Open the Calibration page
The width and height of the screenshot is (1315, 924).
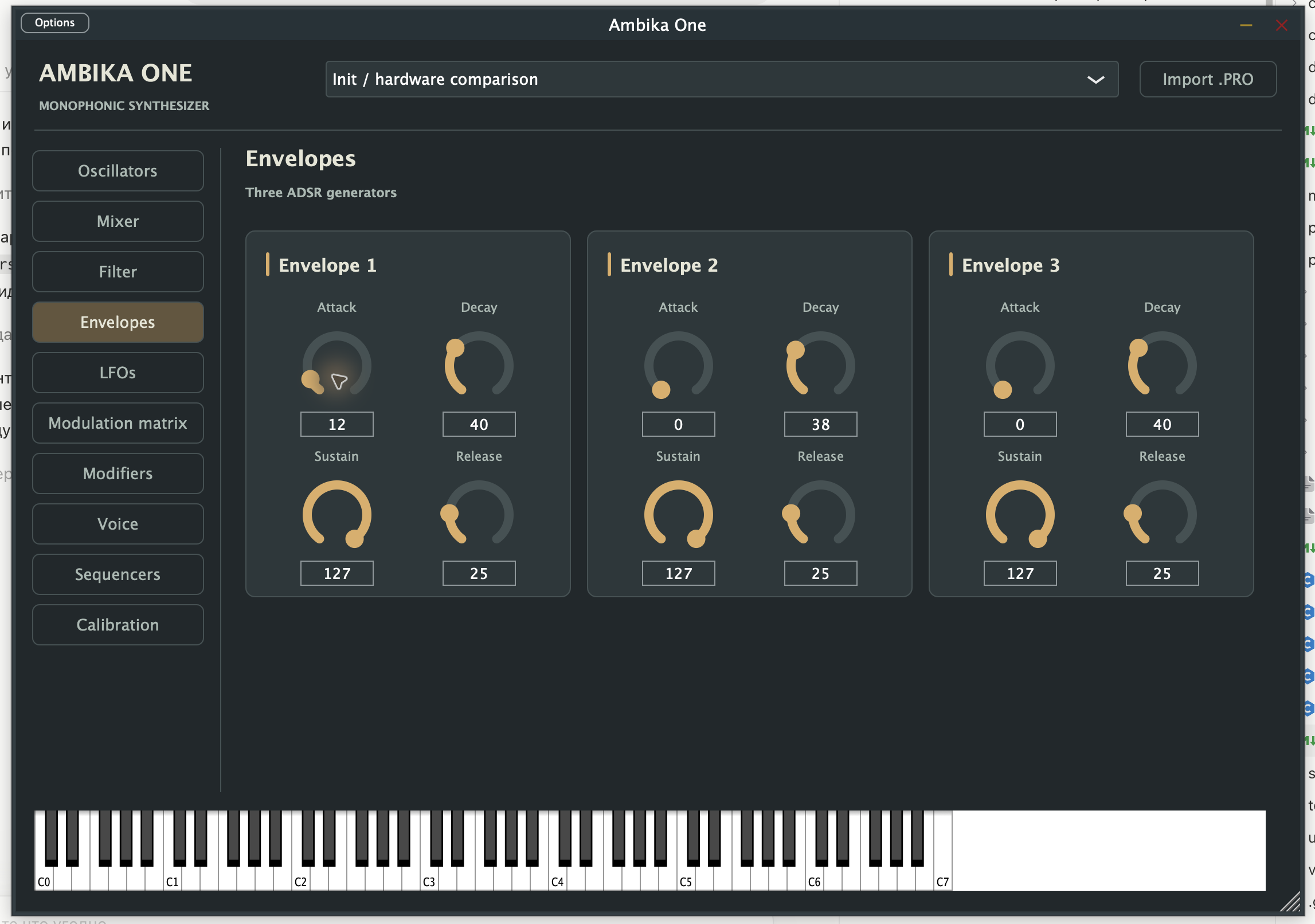[118, 625]
